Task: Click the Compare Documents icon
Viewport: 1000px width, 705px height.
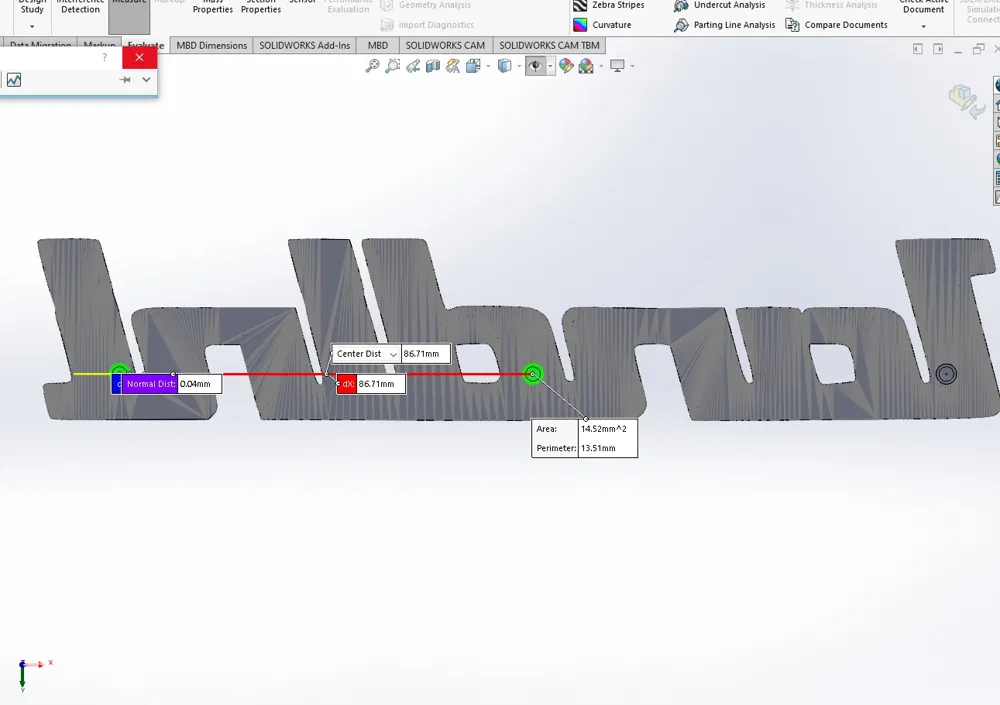Action: (792, 25)
